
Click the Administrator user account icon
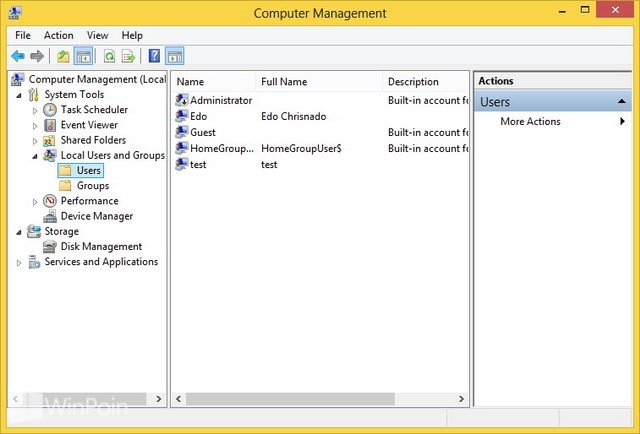pyautogui.click(x=182, y=100)
